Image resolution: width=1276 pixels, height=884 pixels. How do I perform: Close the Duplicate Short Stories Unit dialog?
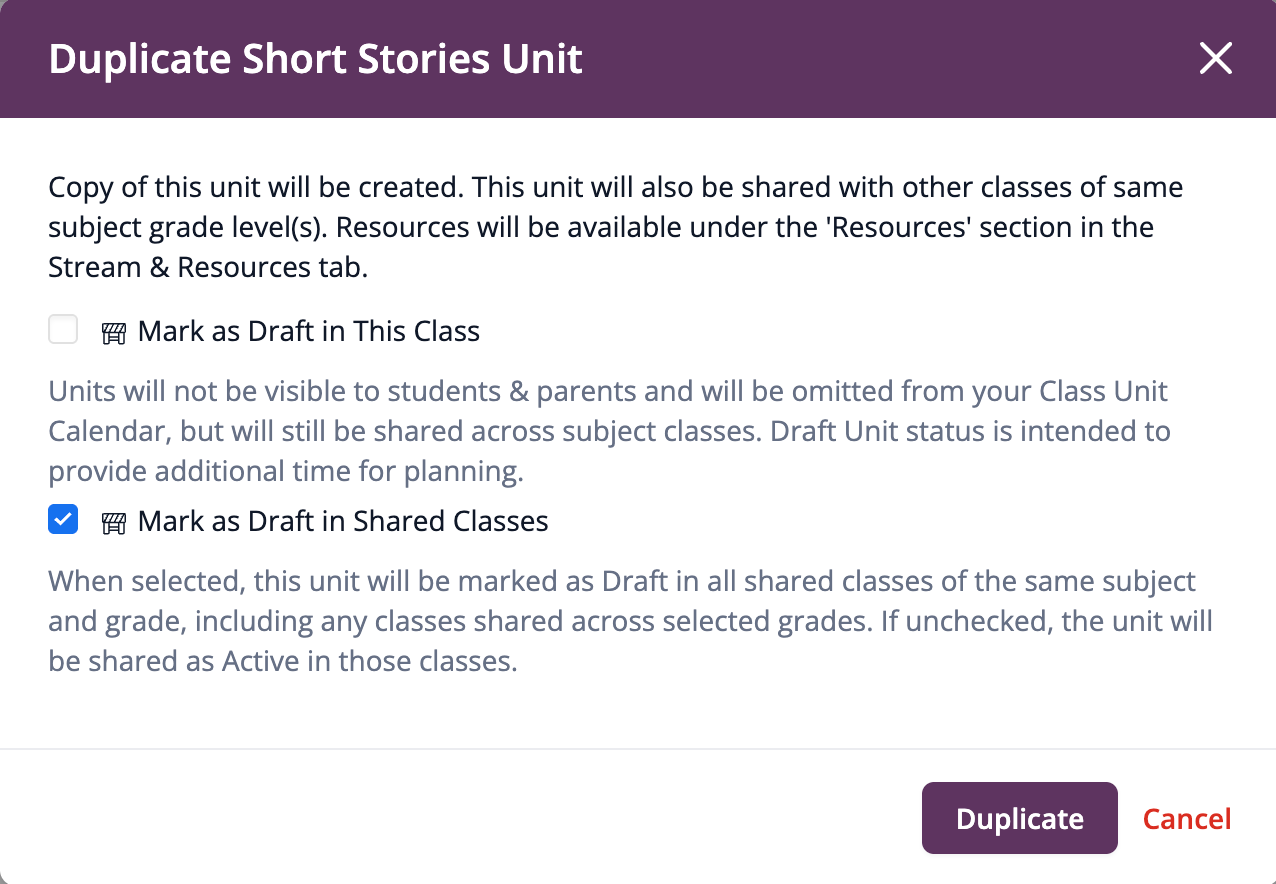tap(1215, 60)
